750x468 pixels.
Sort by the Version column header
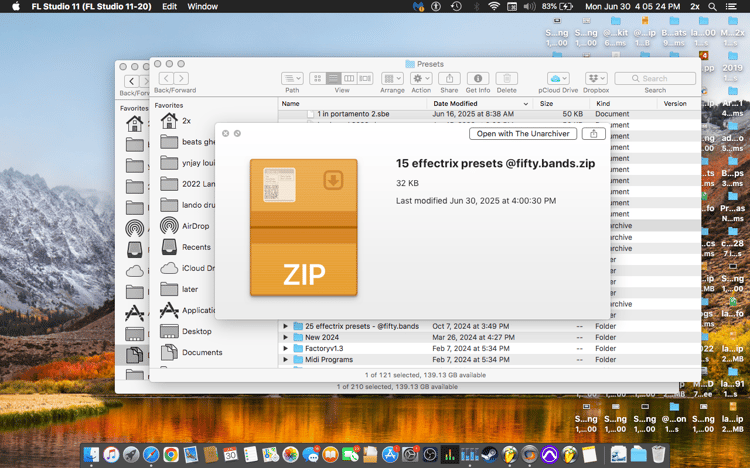679,103
